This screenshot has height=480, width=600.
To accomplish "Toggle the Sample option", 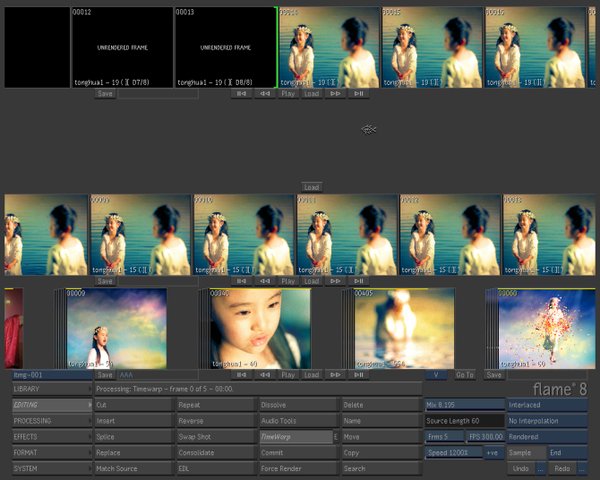I will pos(525,453).
